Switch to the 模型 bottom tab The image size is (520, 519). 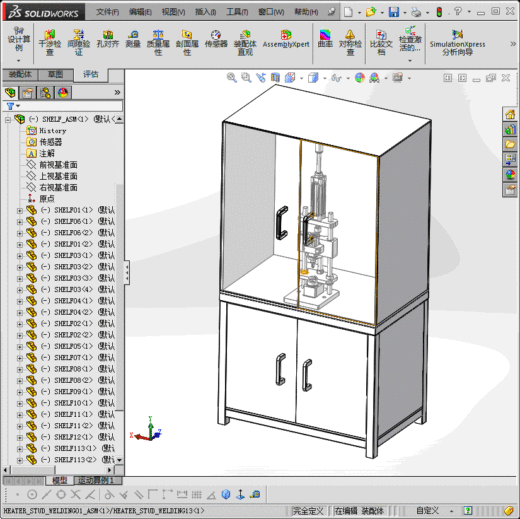60,481
